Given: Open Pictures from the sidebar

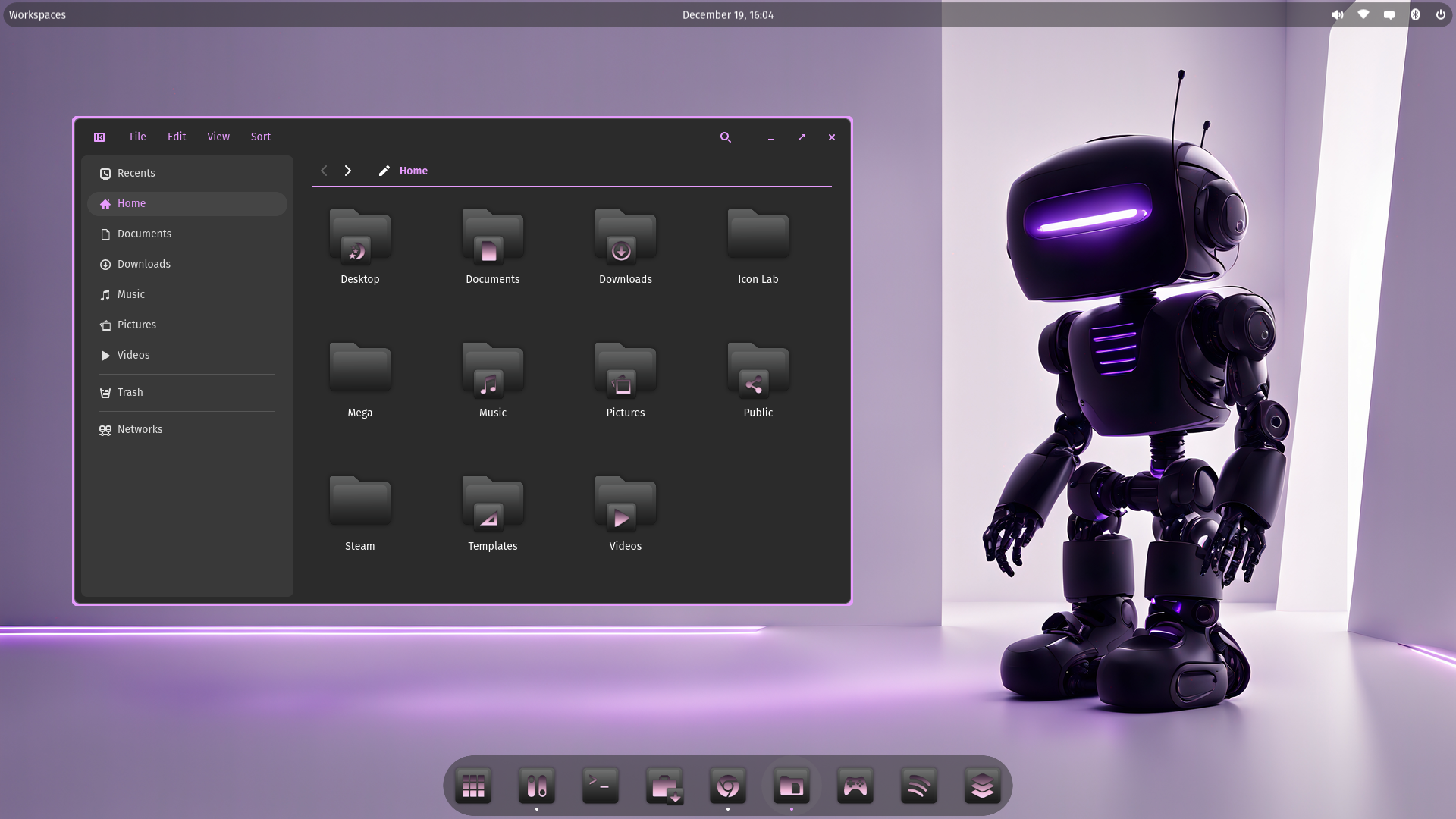Looking at the screenshot, I should point(187,325).
